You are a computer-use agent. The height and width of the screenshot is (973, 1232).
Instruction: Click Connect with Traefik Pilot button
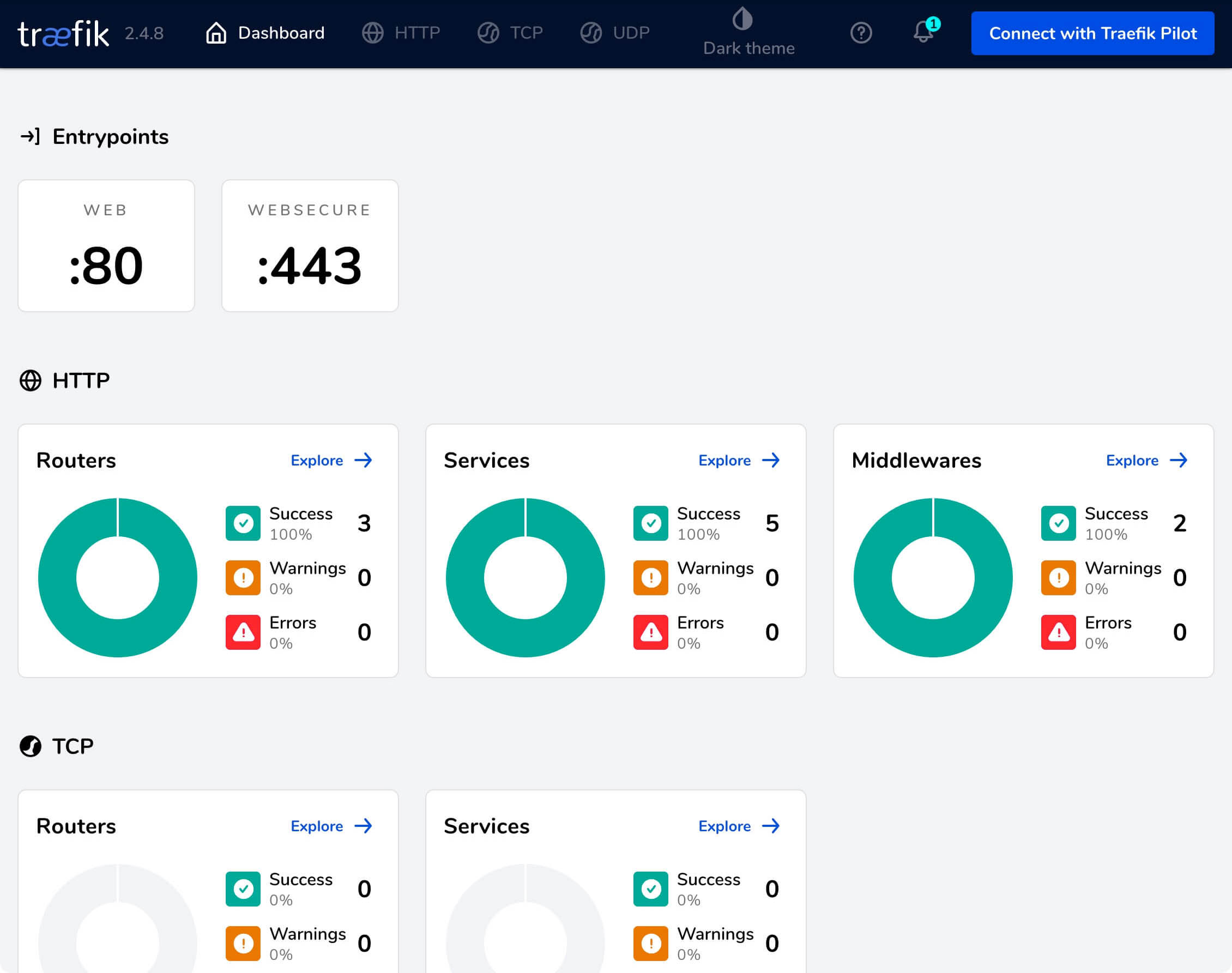(x=1092, y=33)
